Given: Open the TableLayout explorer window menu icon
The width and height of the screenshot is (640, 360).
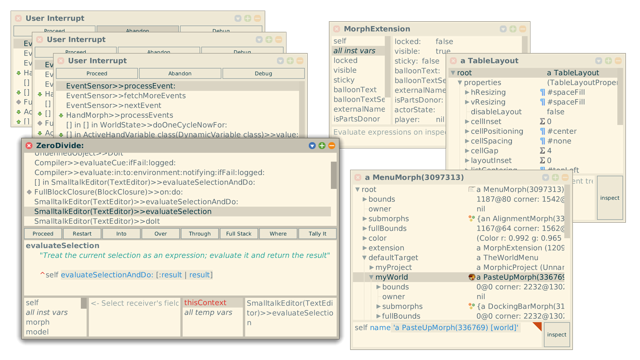Looking at the screenshot, I should (598, 61).
